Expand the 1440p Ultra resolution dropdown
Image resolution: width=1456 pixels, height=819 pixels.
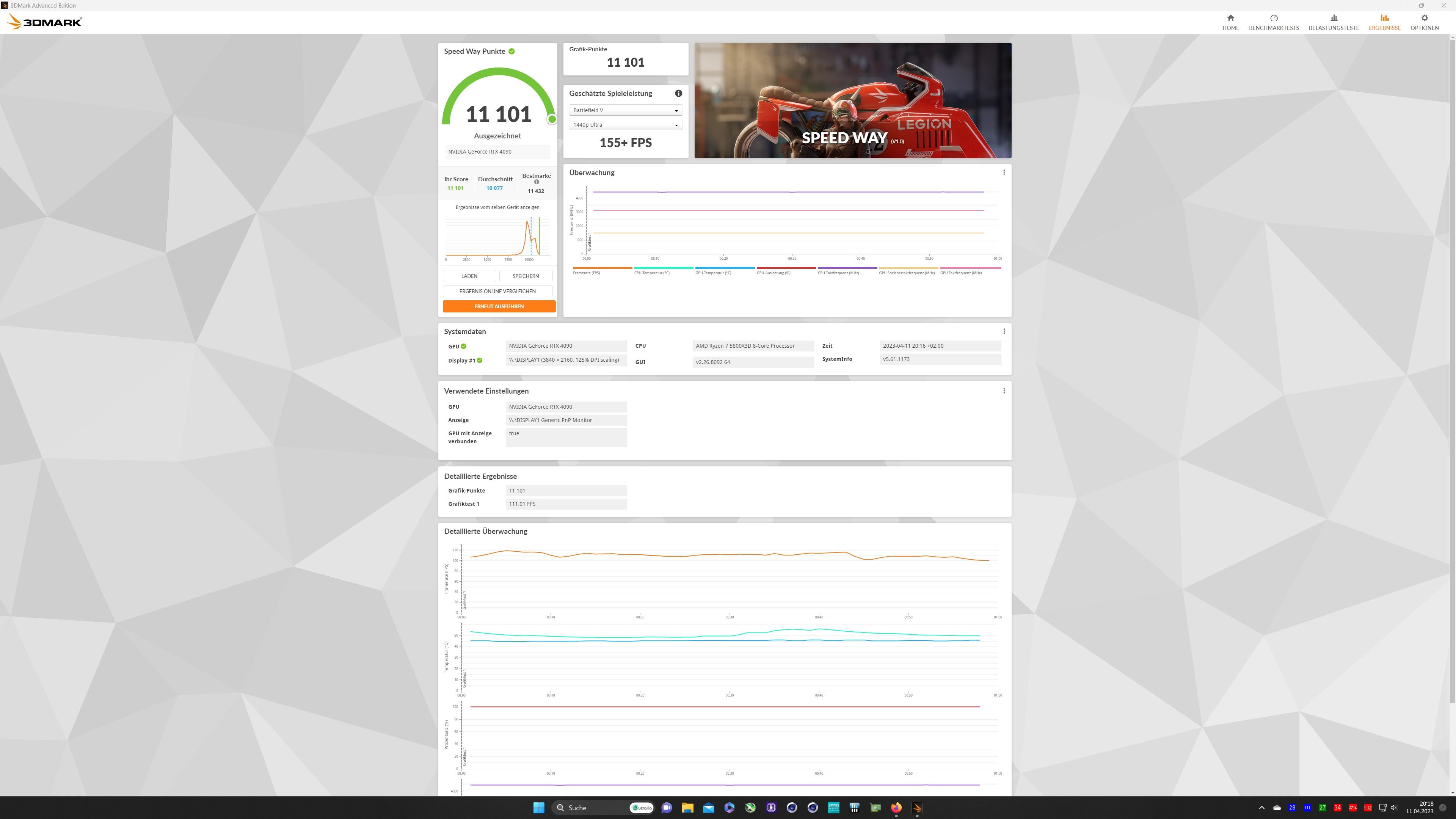point(625,125)
